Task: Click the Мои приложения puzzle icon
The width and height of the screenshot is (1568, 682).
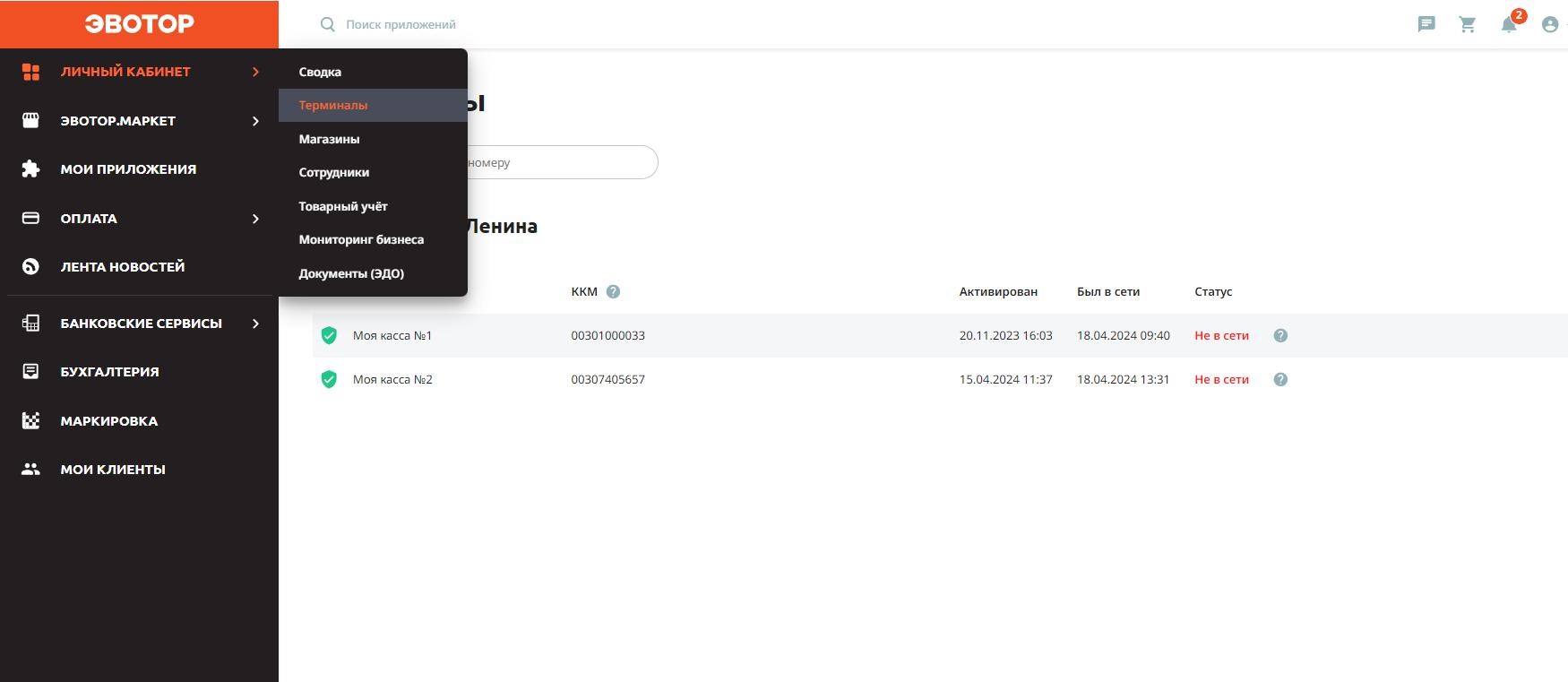Action: click(30, 168)
